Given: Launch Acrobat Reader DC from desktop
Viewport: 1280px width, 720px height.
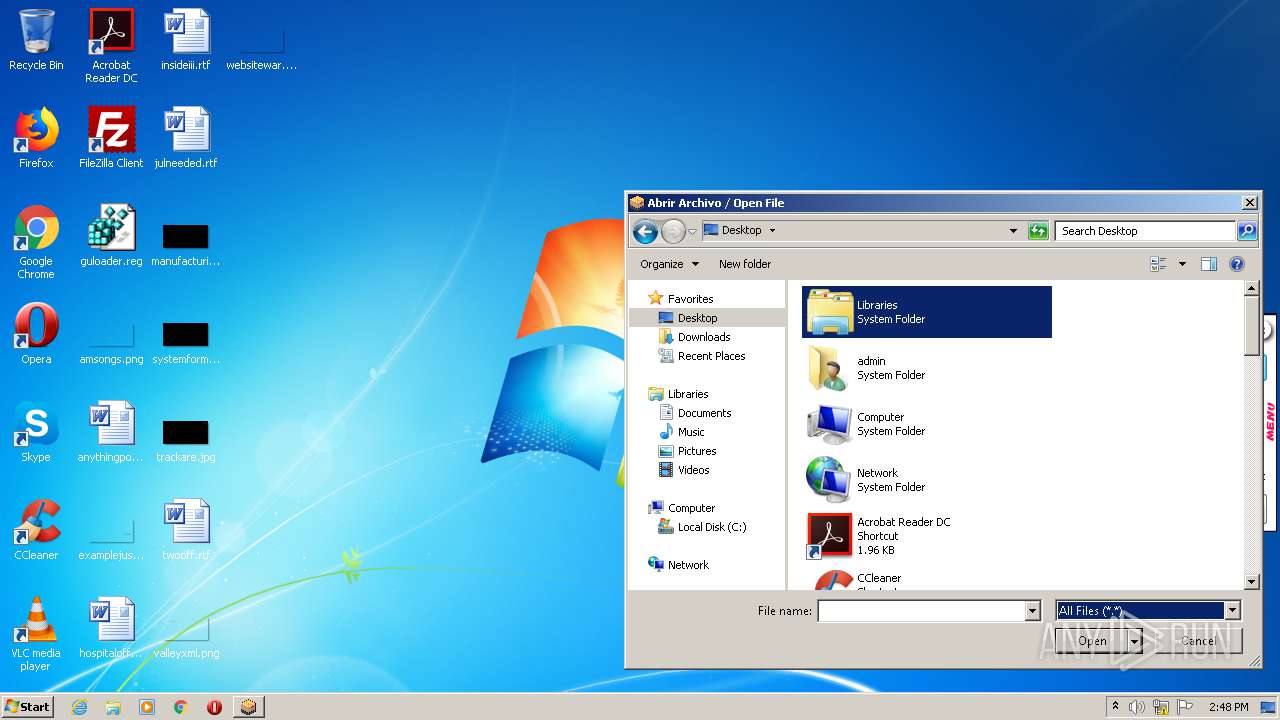Looking at the screenshot, I should (111, 46).
